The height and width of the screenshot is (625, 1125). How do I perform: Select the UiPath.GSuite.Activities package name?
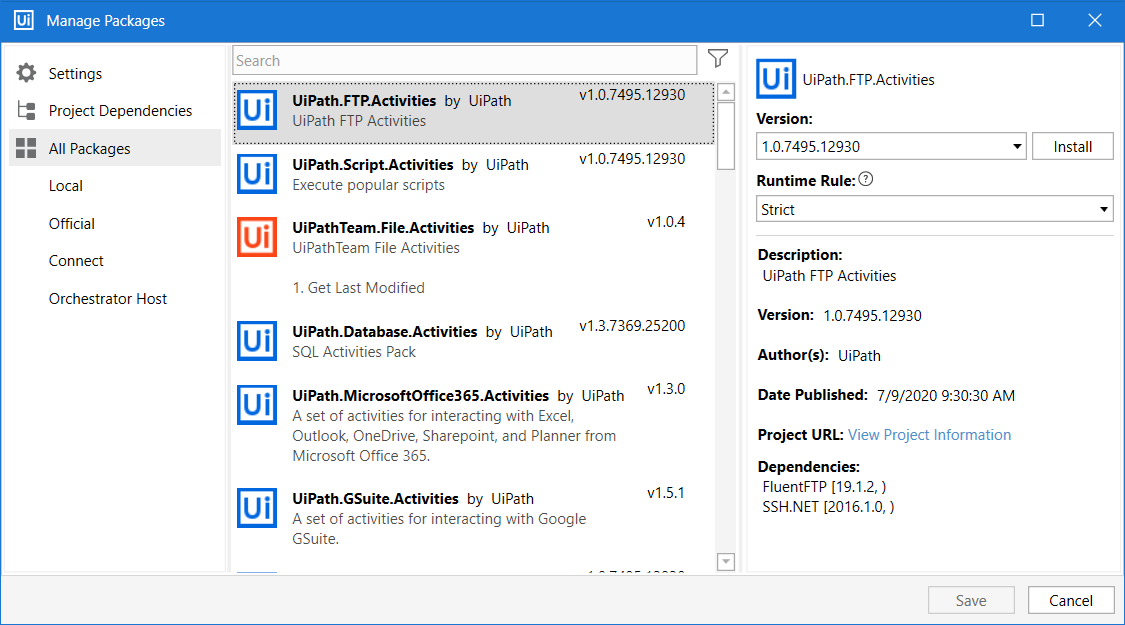[375, 499]
